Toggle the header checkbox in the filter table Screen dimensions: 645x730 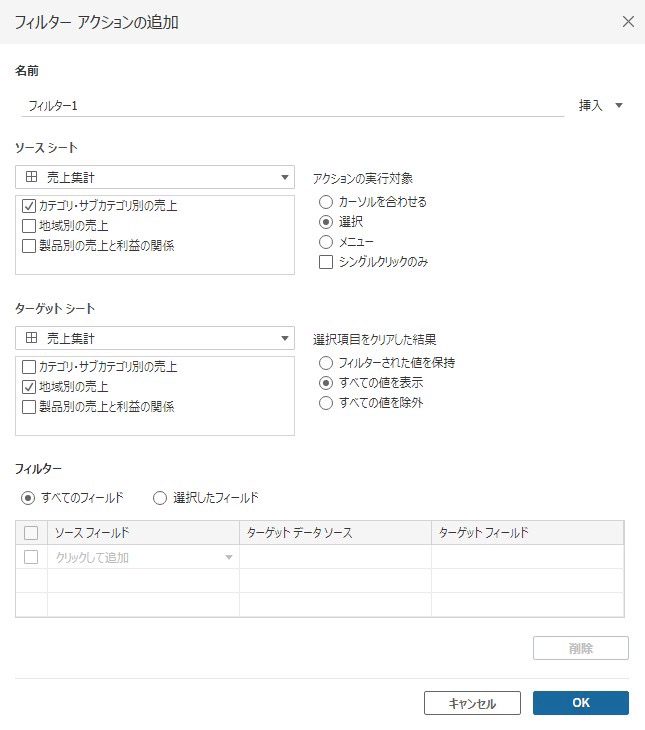tap(31, 533)
